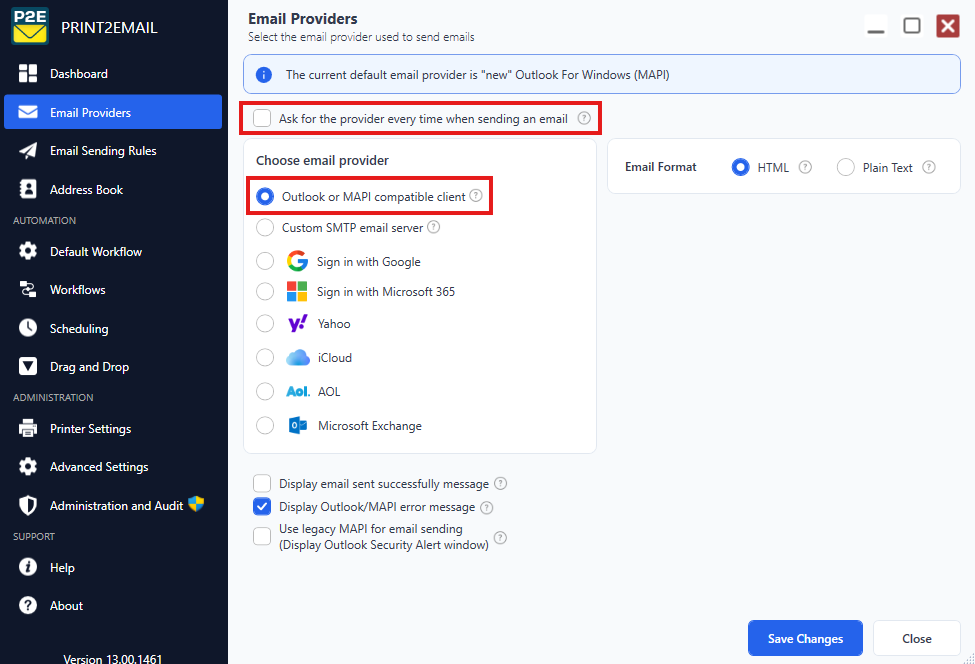Choose the Yahoo provider radio button
Screen dimensions: 975x664
[265, 323]
